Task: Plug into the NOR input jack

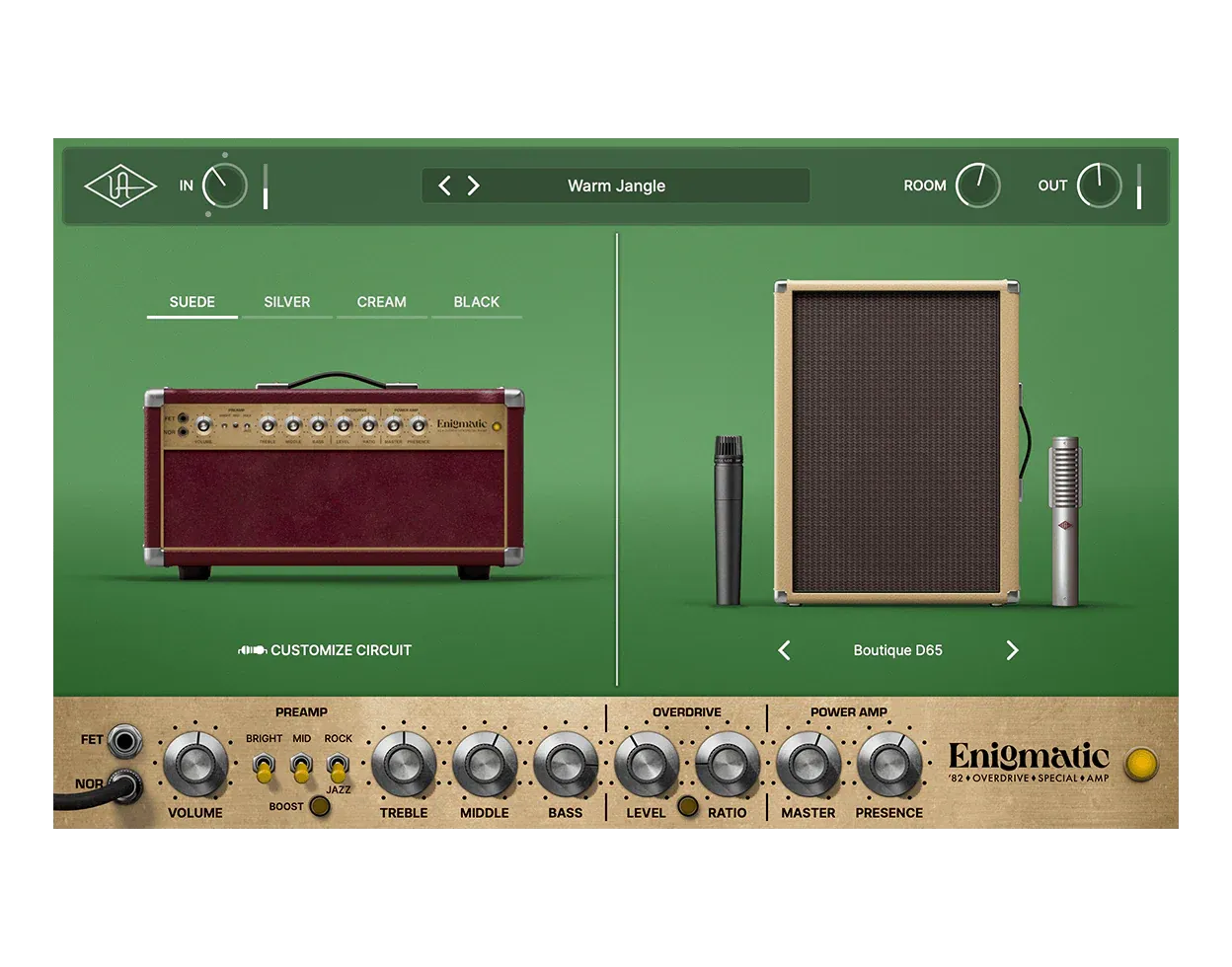Action: pos(124,786)
